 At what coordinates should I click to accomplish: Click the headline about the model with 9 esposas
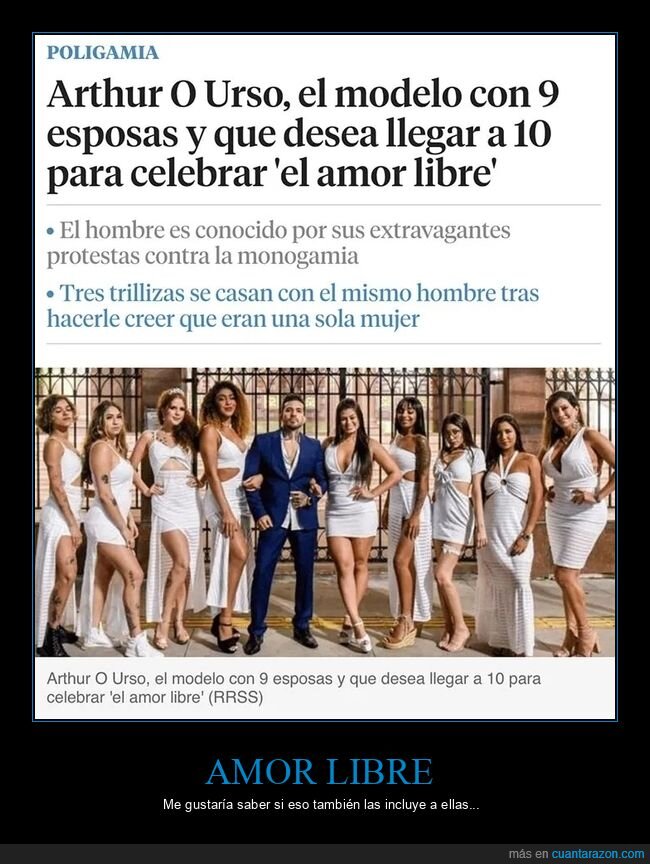[302, 135]
